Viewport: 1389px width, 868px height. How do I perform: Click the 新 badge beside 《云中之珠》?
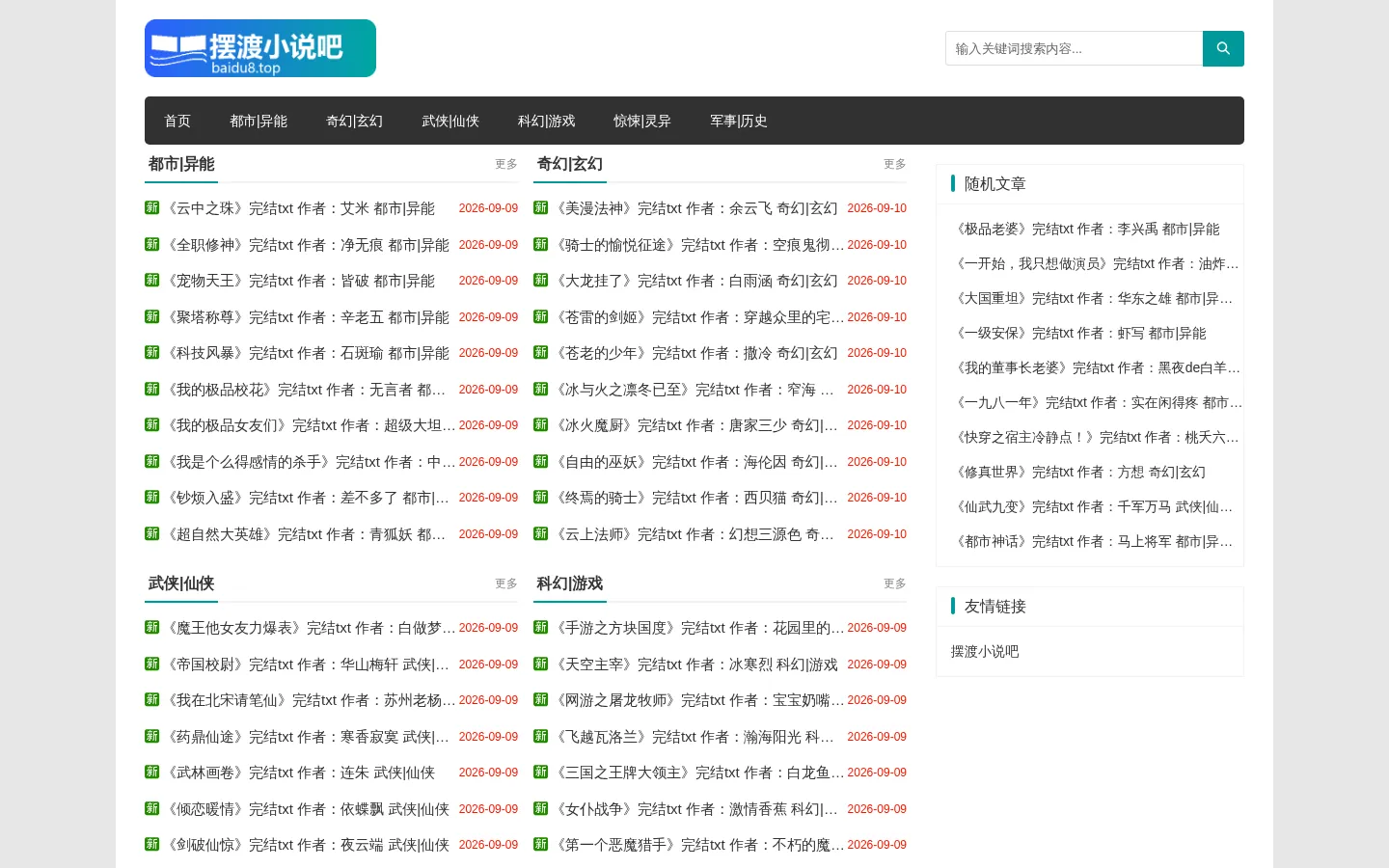pos(152,208)
